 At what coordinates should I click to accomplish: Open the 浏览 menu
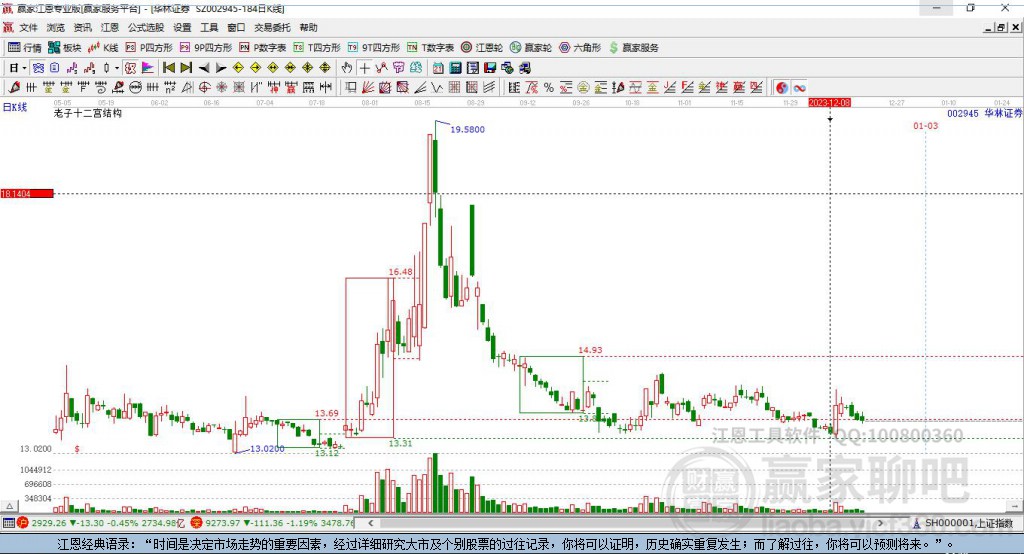click(x=56, y=27)
